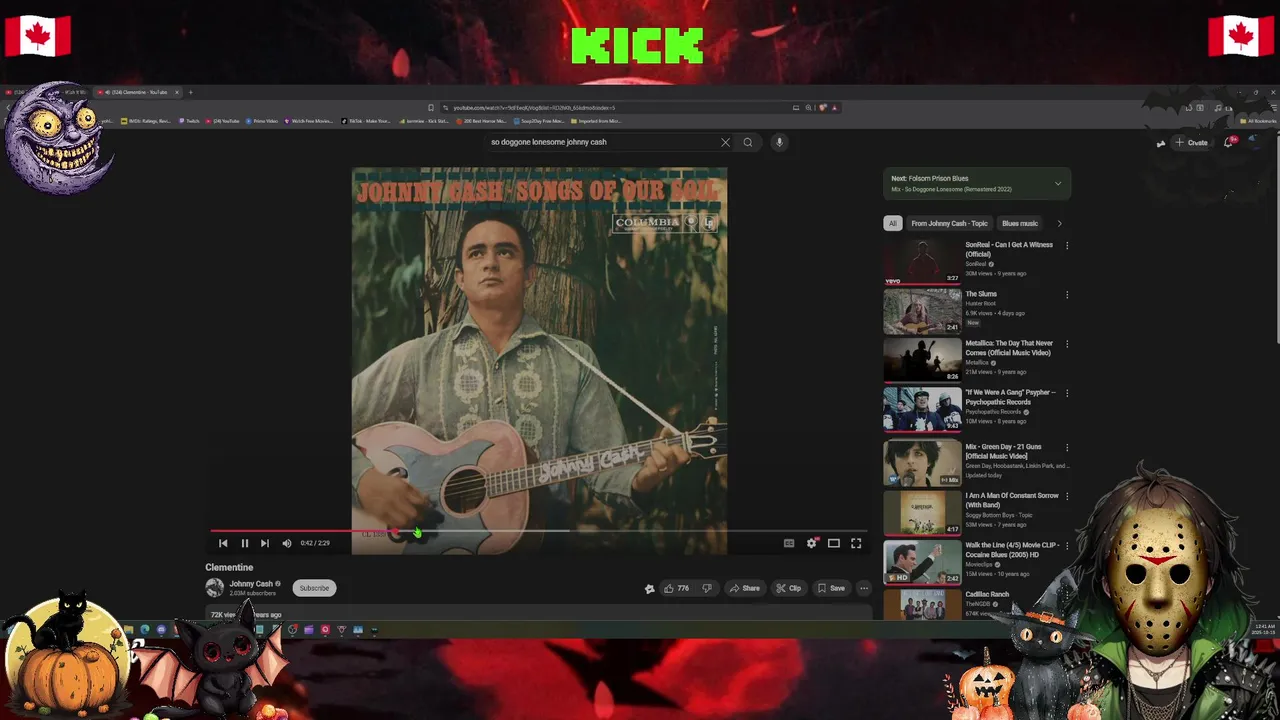The height and width of the screenshot is (720, 1280).
Task: Open 'If We Were A Gang' Psypher video
Action: click(x=922, y=410)
